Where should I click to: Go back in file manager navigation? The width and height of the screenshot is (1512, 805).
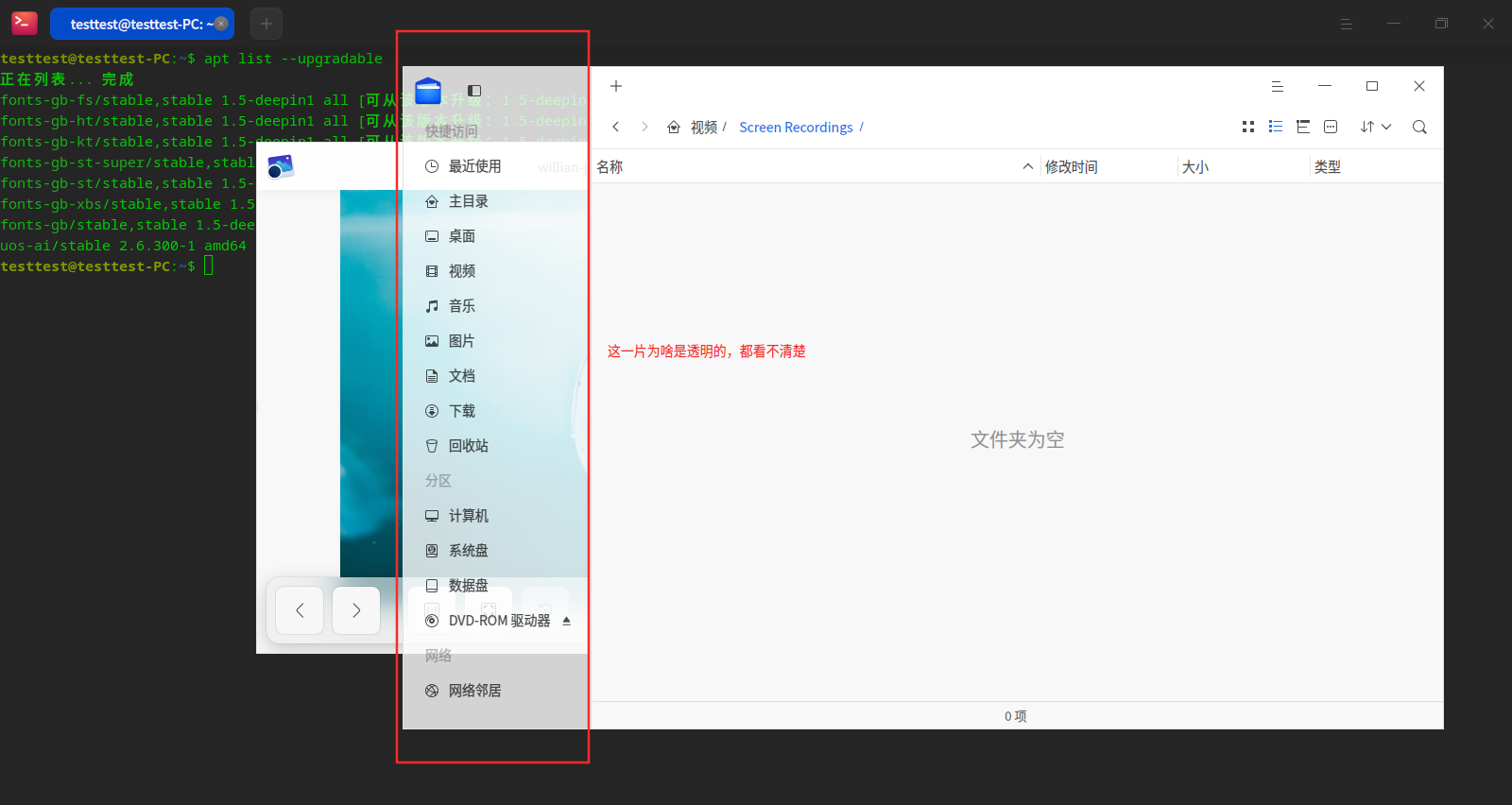click(616, 127)
